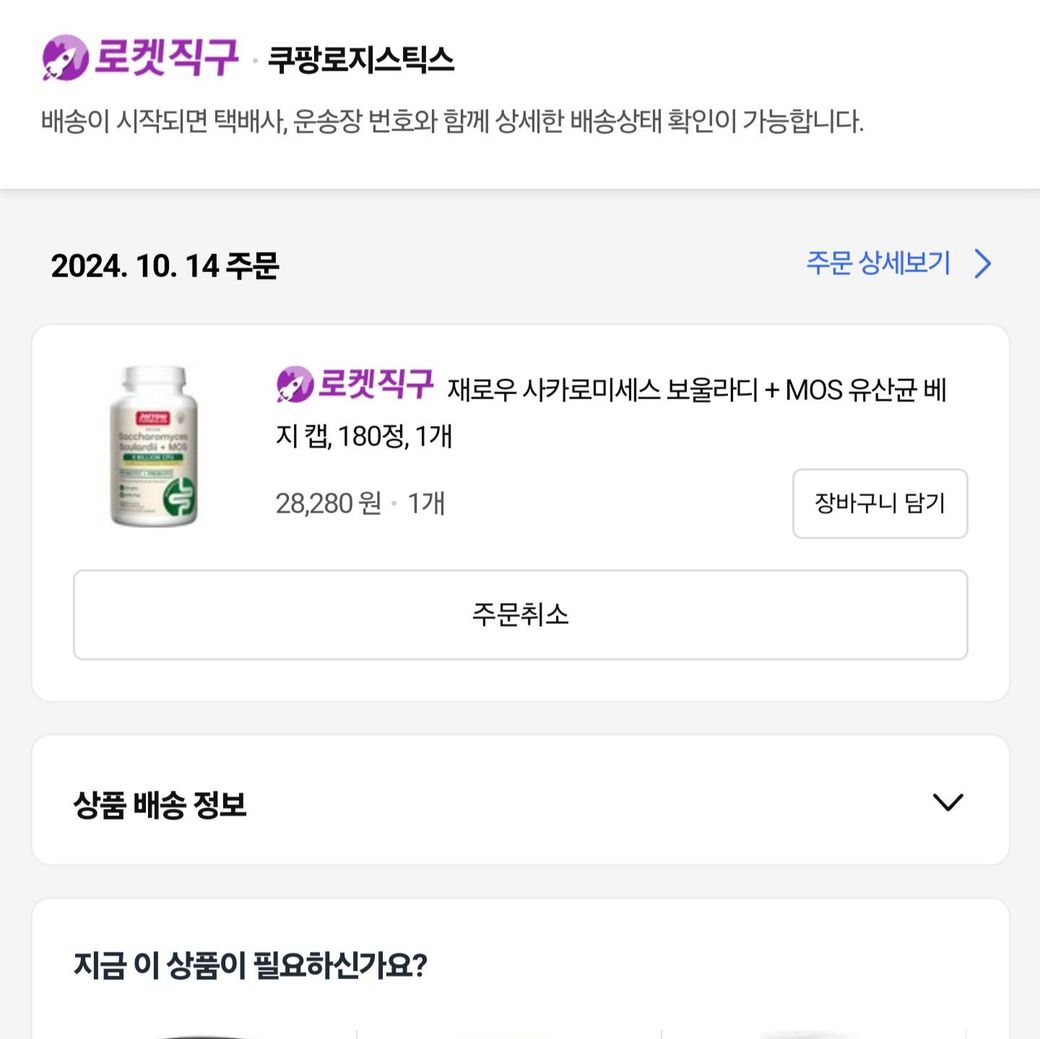Tap the 로켓직구 logo text in the header

(x=166, y=58)
